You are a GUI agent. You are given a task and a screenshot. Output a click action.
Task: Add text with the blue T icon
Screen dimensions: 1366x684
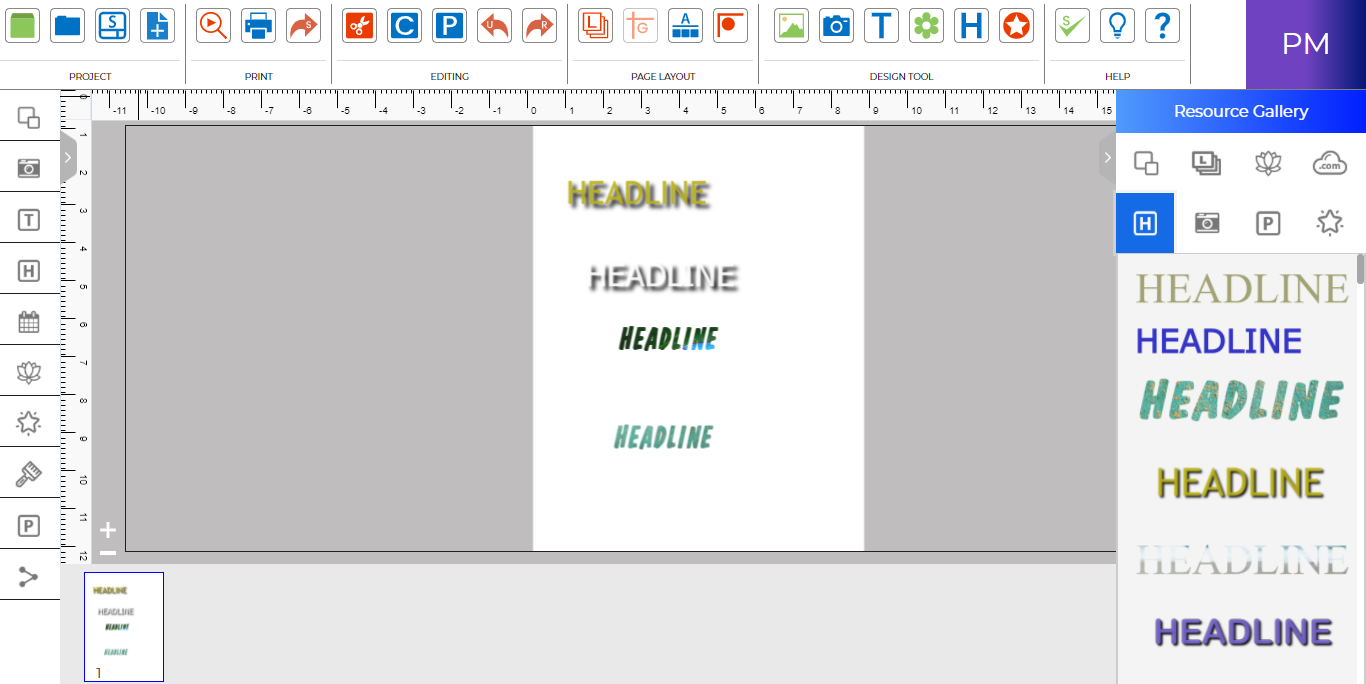coord(881,26)
